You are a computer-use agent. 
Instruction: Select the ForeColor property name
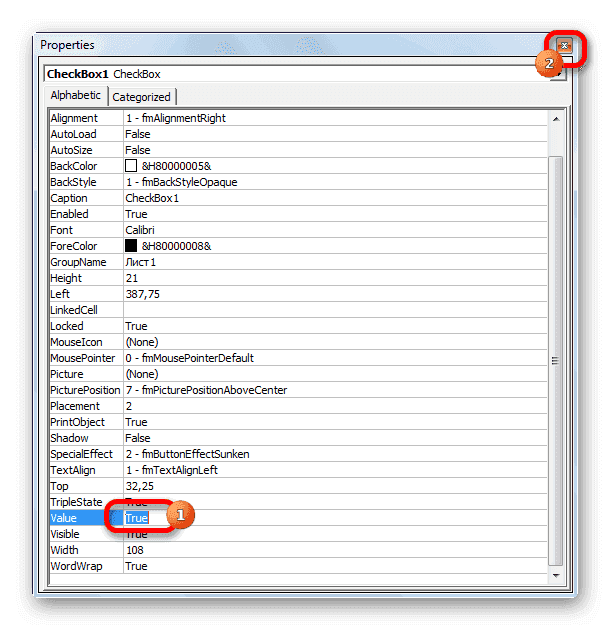click(x=74, y=246)
